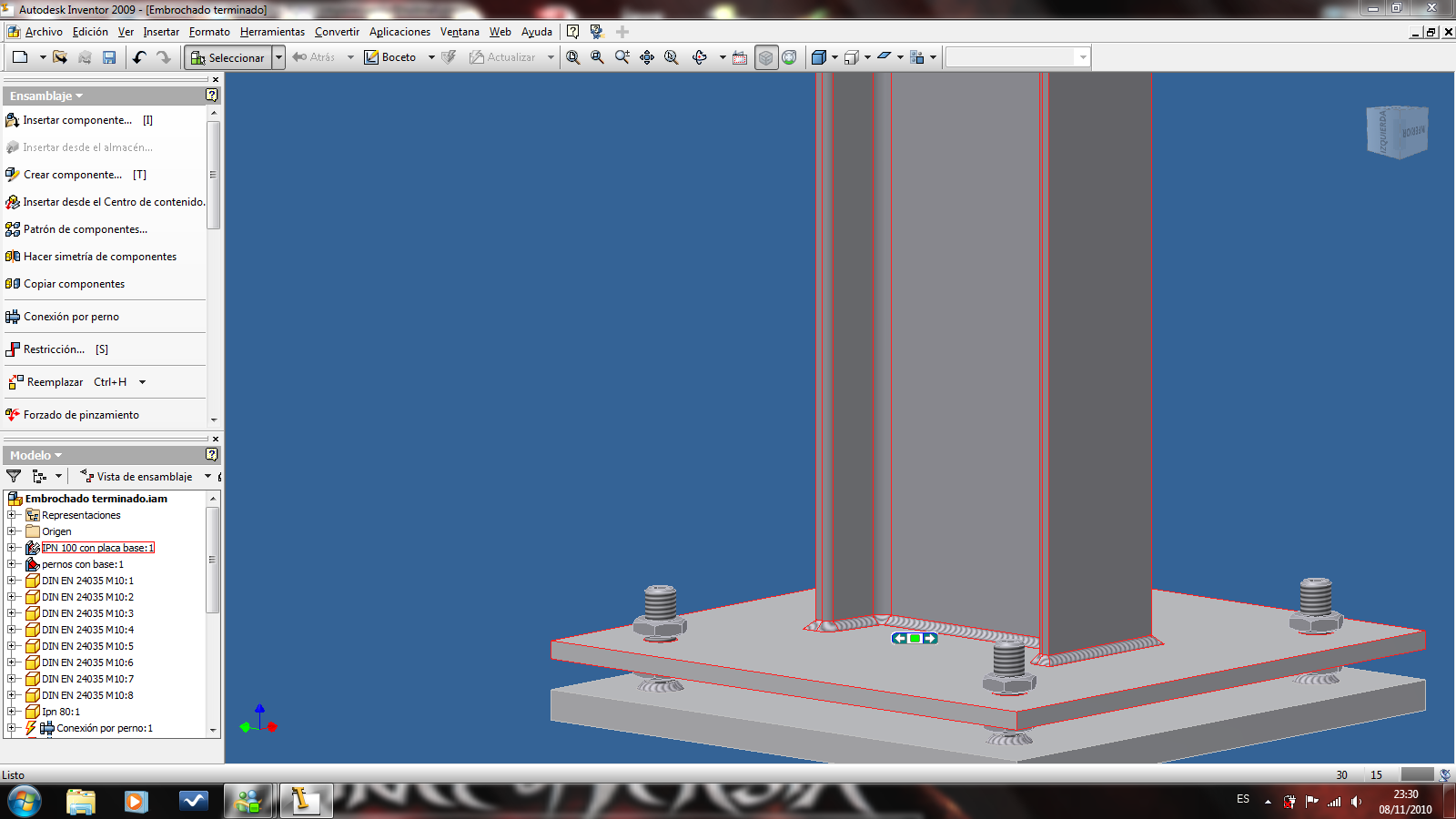This screenshot has width=1456, height=819.
Task: Open the Convertir menu
Action: tap(337, 32)
